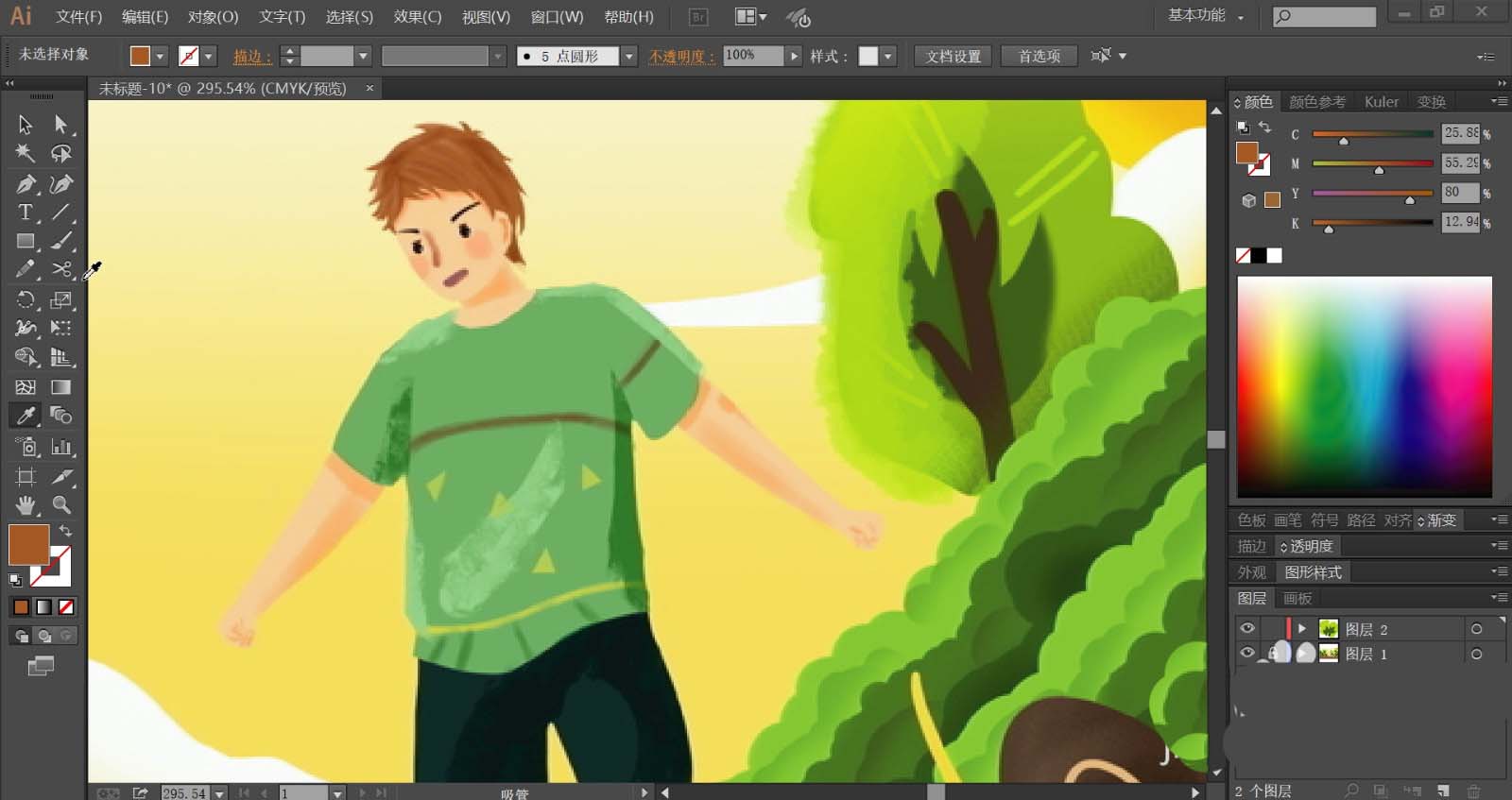Select the Shape Builder tool
This screenshot has height=800, width=1512.
26,357
